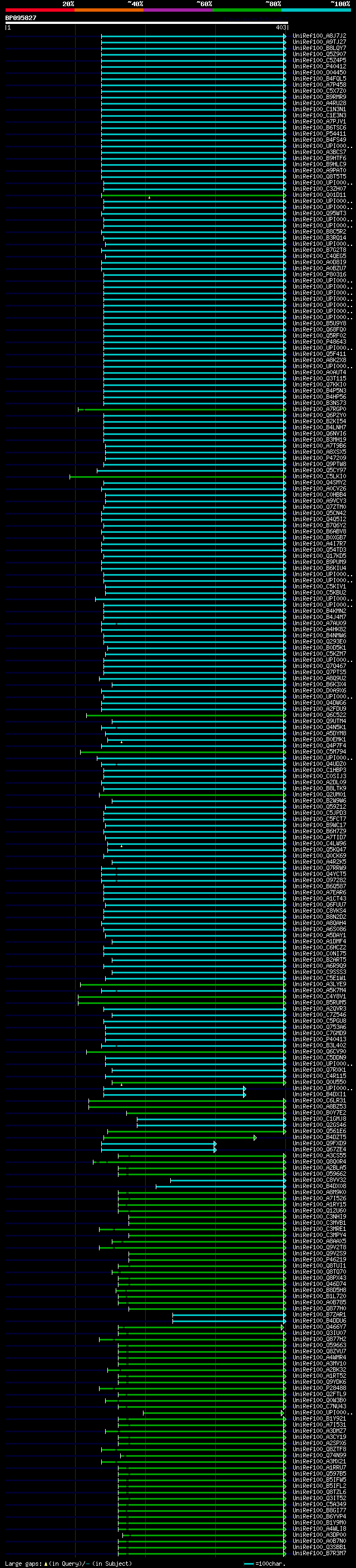This screenshot has height=1568, width=356.
Task: Click the UniRef100_Q01D11 label
Action: coord(319,195)
